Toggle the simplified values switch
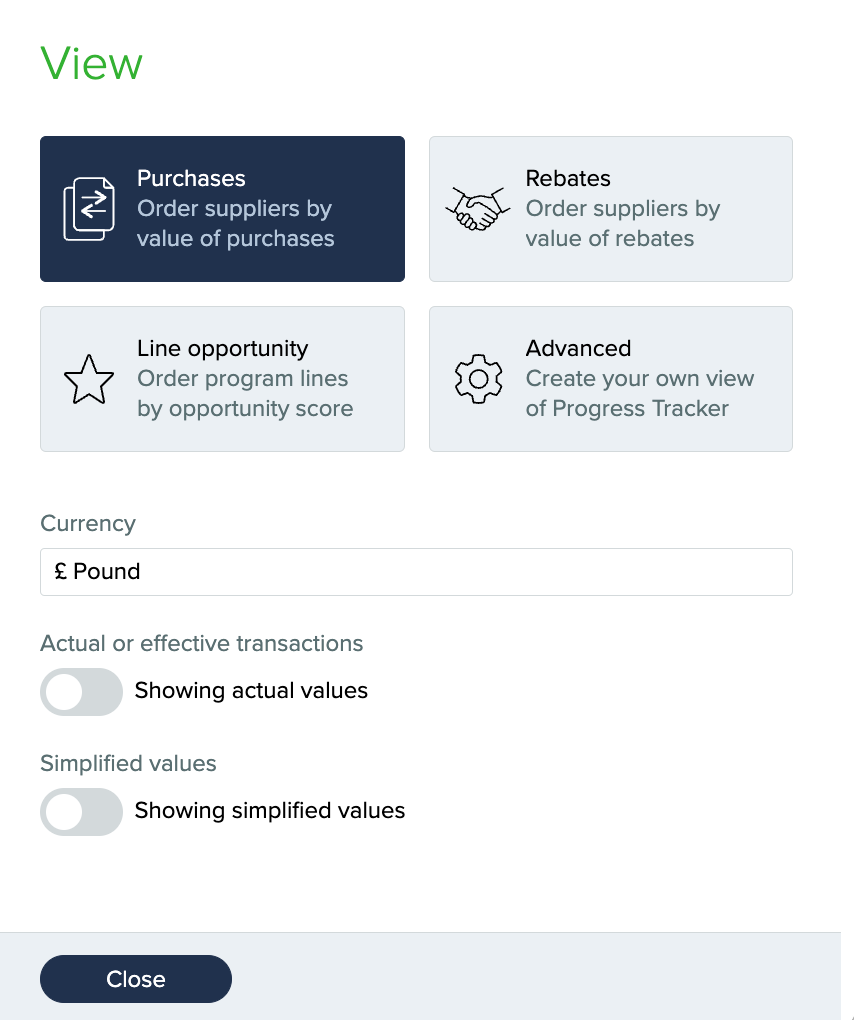The image size is (854, 1020). click(x=81, y=811)
